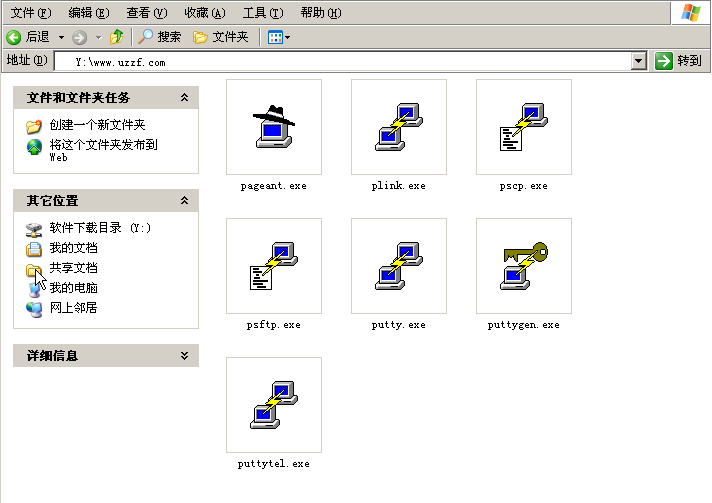
Task: Click the publish to Web globe icon
Action: pos(34,147)
